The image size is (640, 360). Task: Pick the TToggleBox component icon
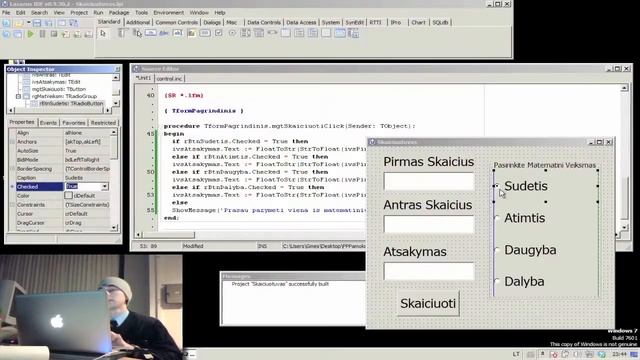[205, 33]
